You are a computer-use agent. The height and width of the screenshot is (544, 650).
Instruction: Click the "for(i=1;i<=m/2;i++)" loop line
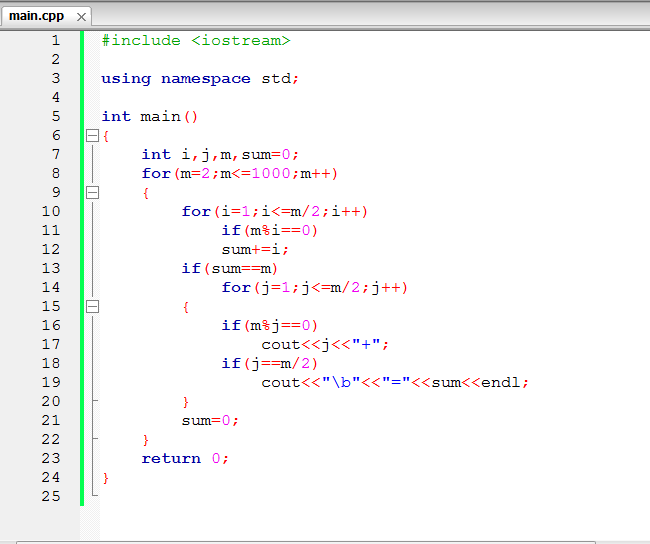(x=274, y=211)
